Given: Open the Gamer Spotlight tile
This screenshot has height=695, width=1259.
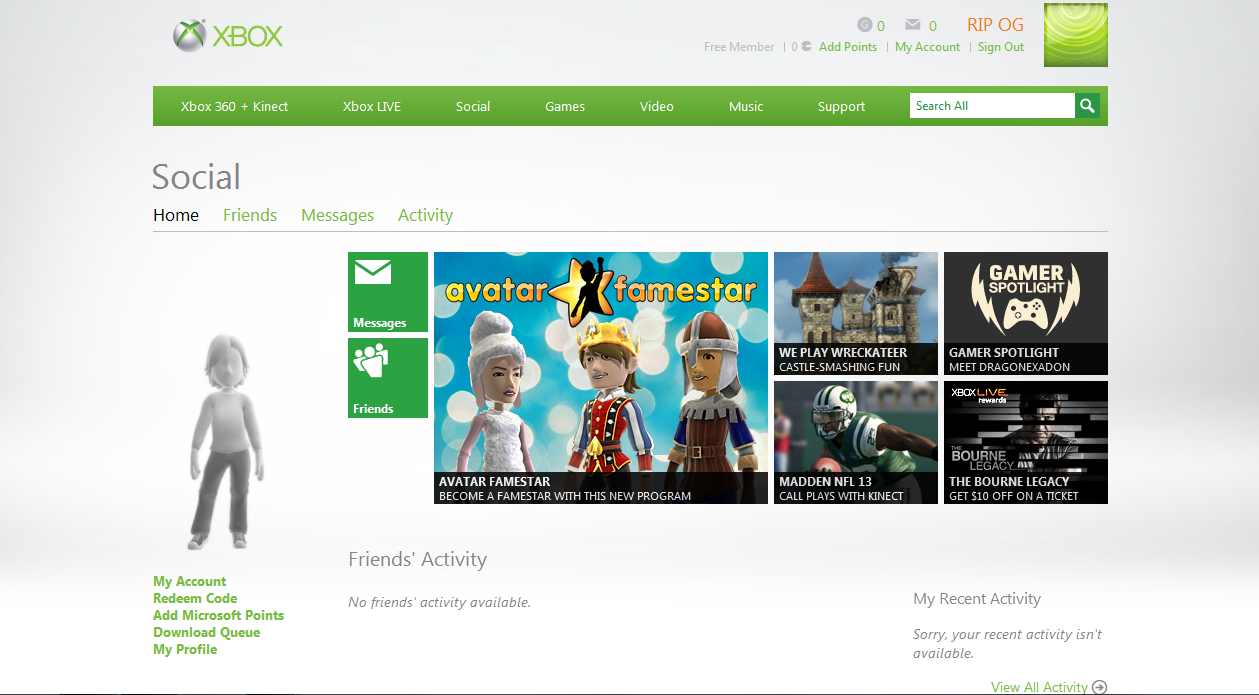Looking at the screenshot, I should click(1026, 313).
